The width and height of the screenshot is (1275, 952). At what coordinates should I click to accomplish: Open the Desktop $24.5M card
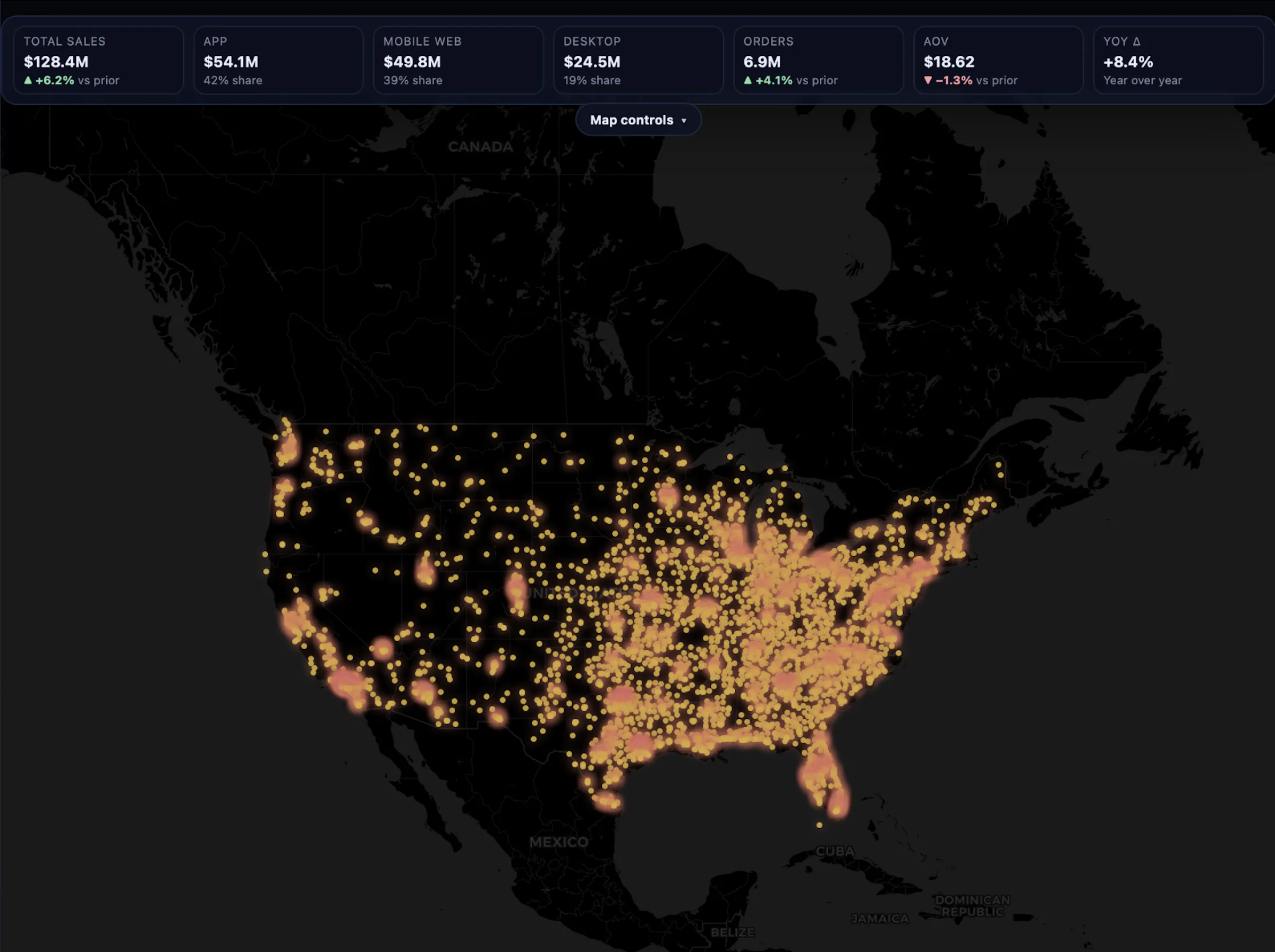click(638, 60)
